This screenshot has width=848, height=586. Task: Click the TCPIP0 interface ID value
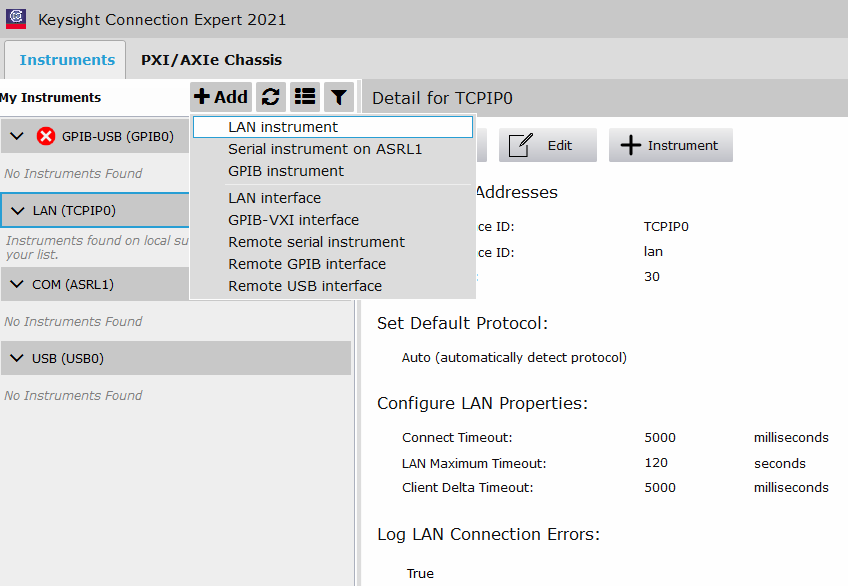click(x=666, y=227)
